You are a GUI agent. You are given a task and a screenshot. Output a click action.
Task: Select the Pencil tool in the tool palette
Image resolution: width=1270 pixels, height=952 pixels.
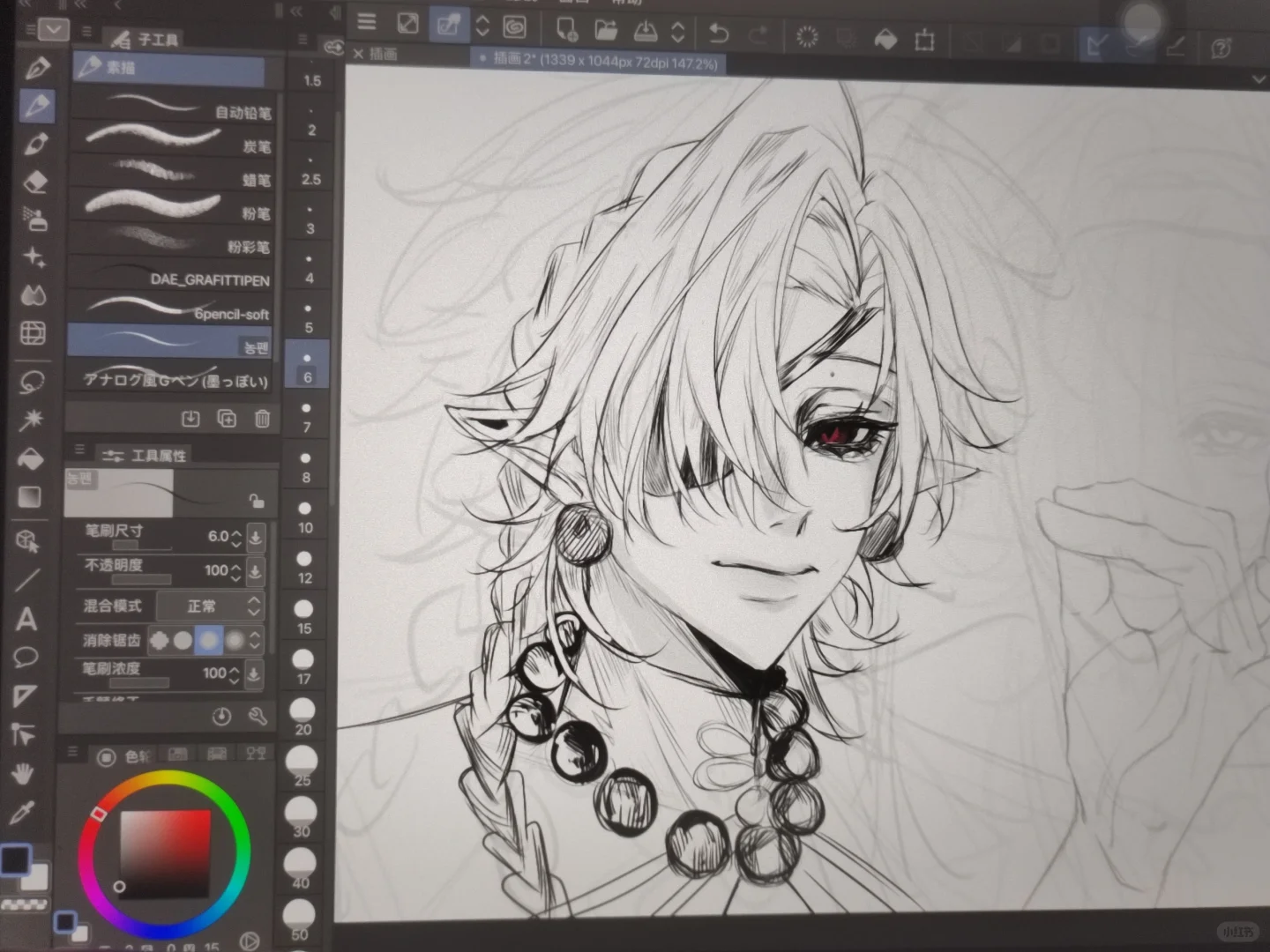pos(38,106)
